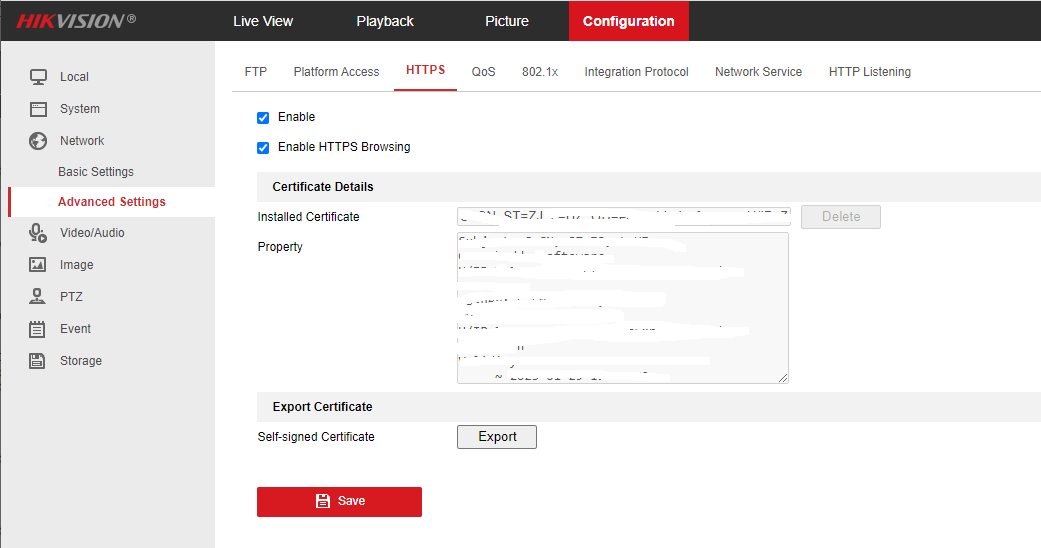Click the Local monitor icon in sidebar
This screenshot has width=1041, height=548.
(38, 77)
